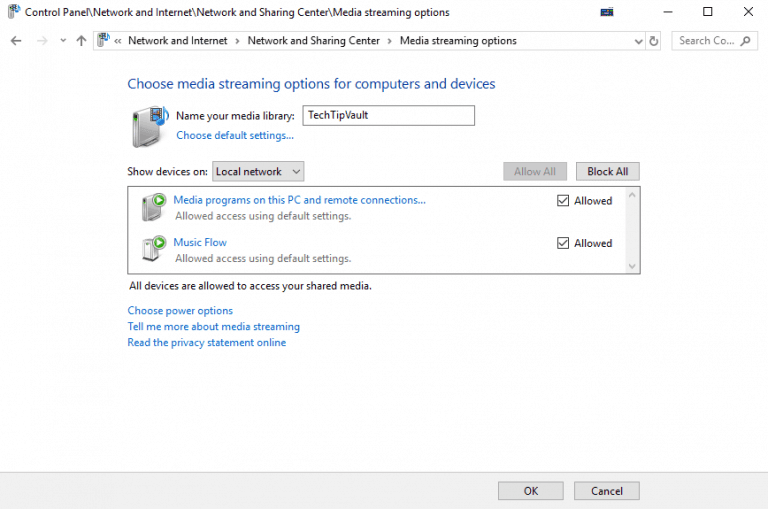
Task: Confirm with the OK button
Action: click(x=530, y=491)
